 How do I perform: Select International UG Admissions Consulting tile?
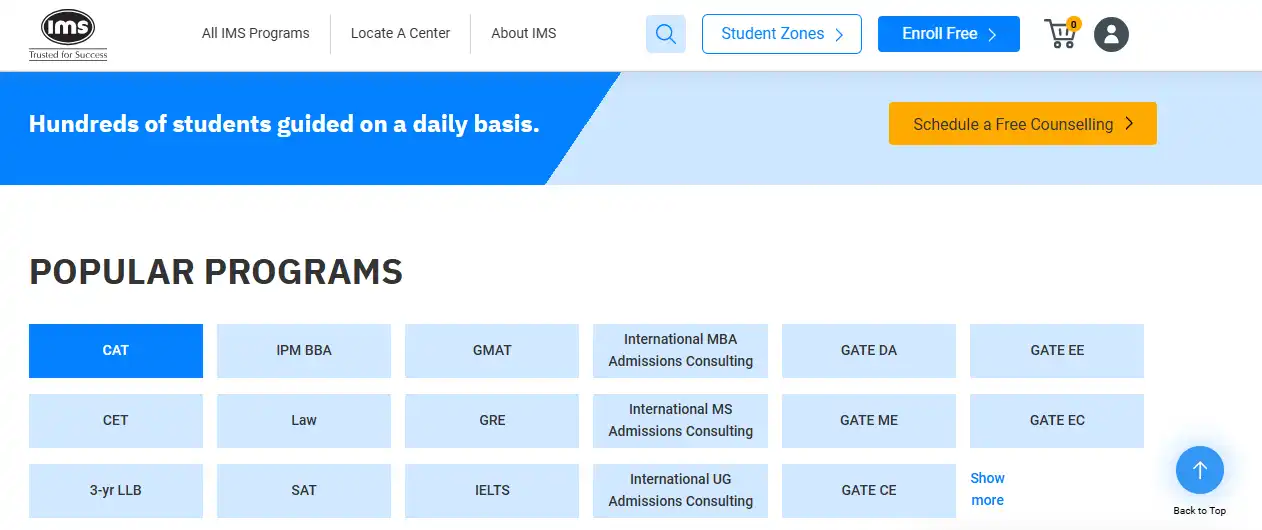click(x=681, y=491)
